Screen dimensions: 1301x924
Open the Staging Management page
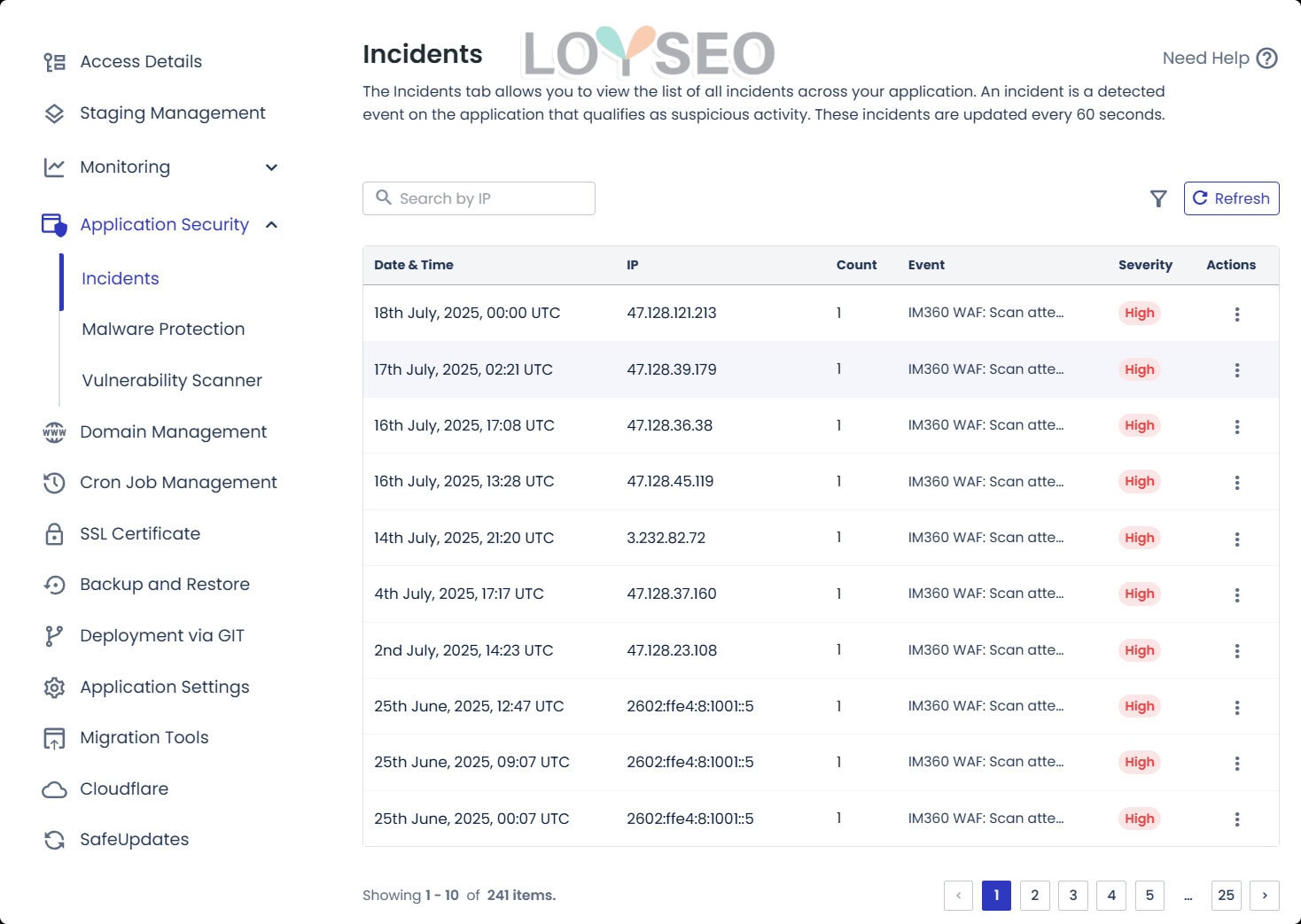[x=172, y=113]
